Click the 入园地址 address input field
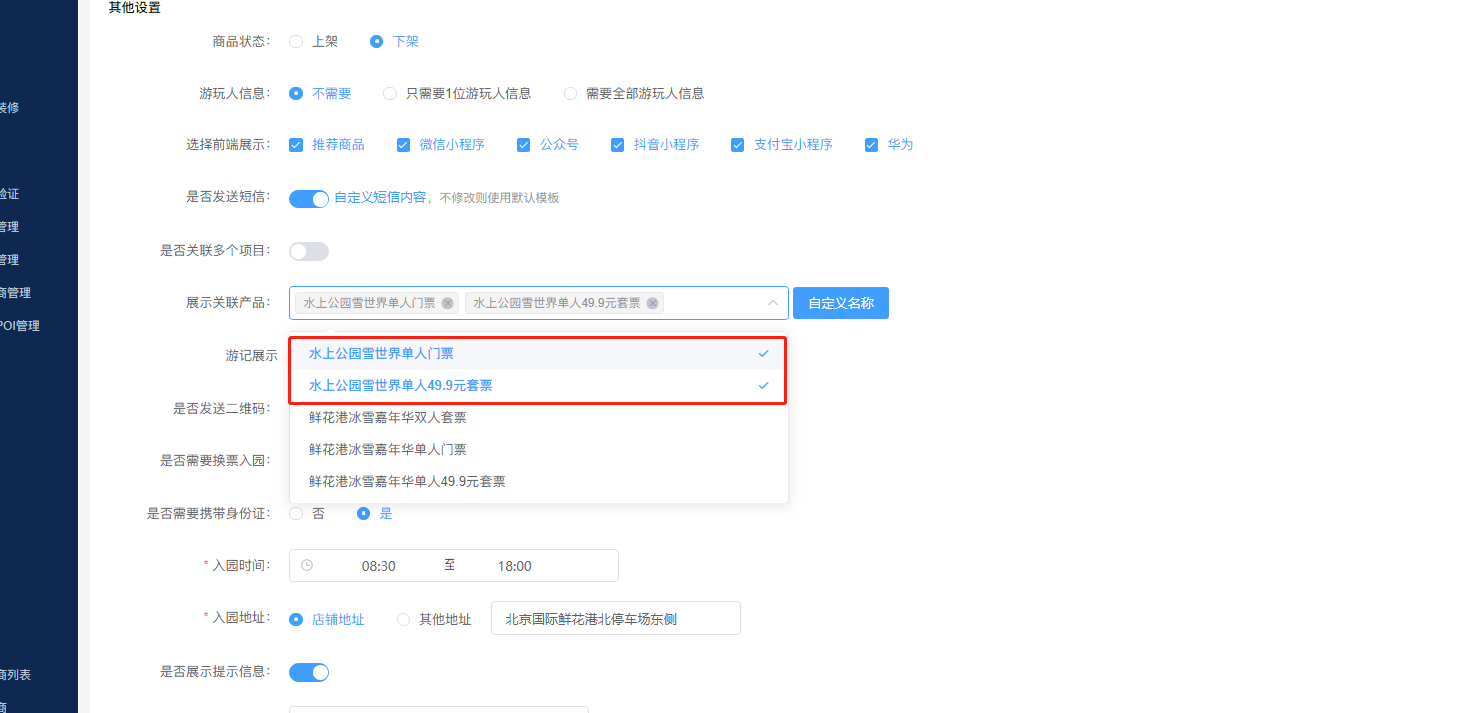The image size is (1482, 713). click(614, 618)
